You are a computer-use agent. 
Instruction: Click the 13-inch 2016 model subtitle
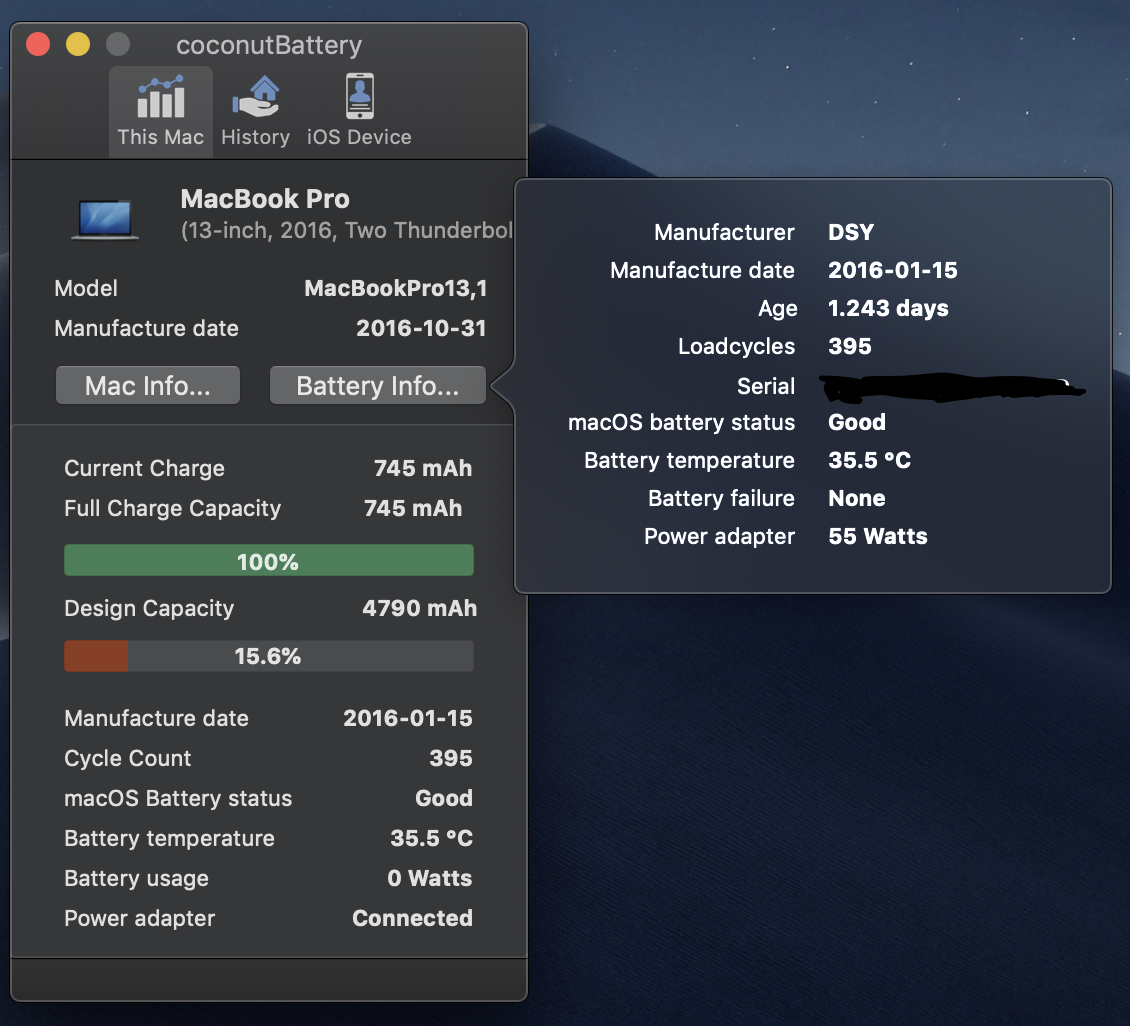(347, 231)
